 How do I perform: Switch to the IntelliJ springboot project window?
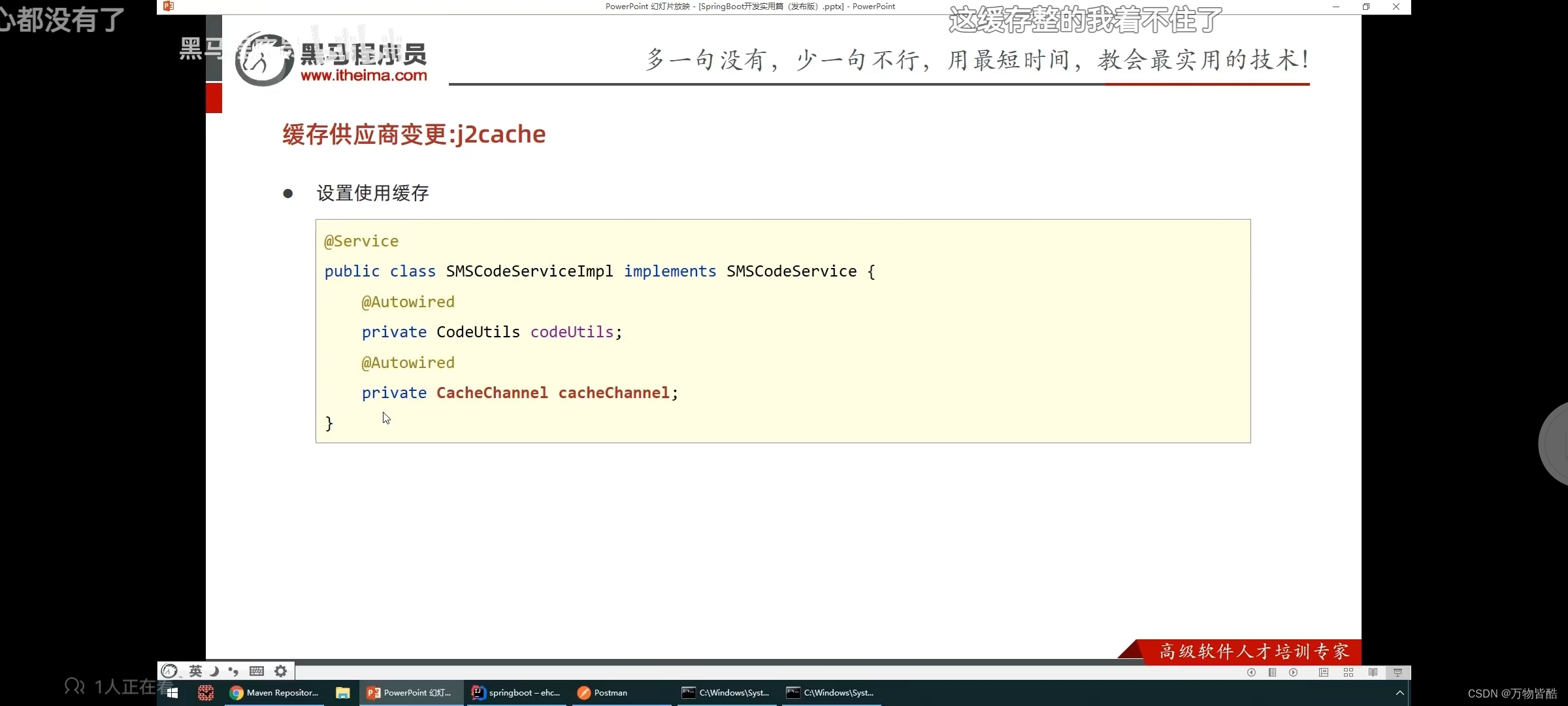517,692
